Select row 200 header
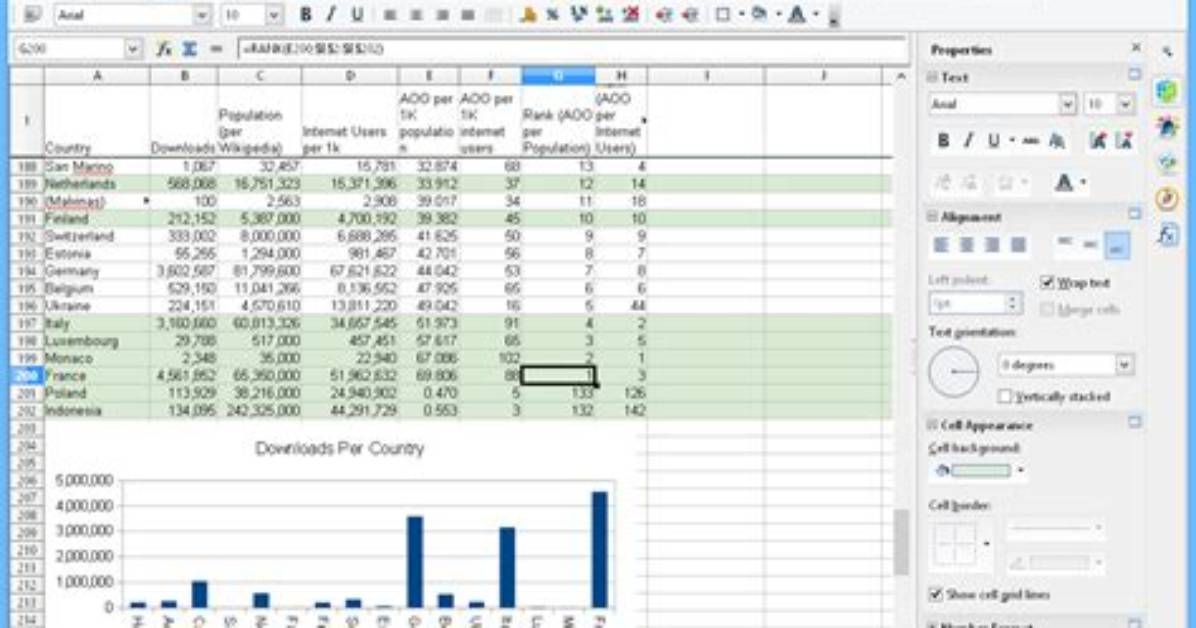Viewport: 1196px width, 628px height. tap(26, 375)
